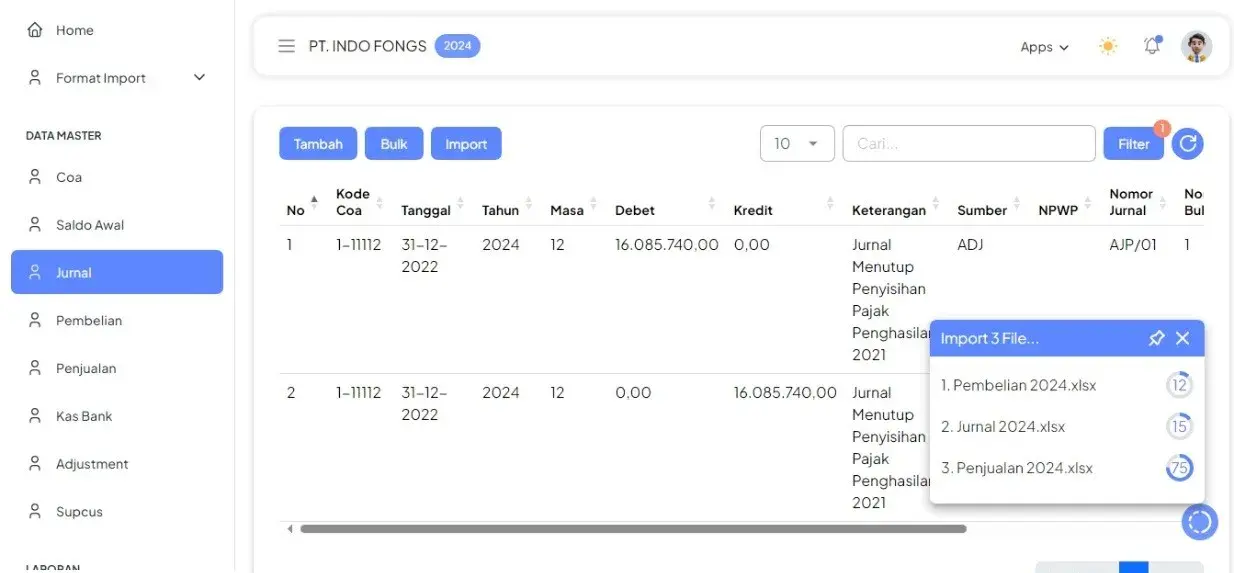The image size is (1234, 573).
Task: Click the Adjustment sidebar icon
Action: [35, 464]
